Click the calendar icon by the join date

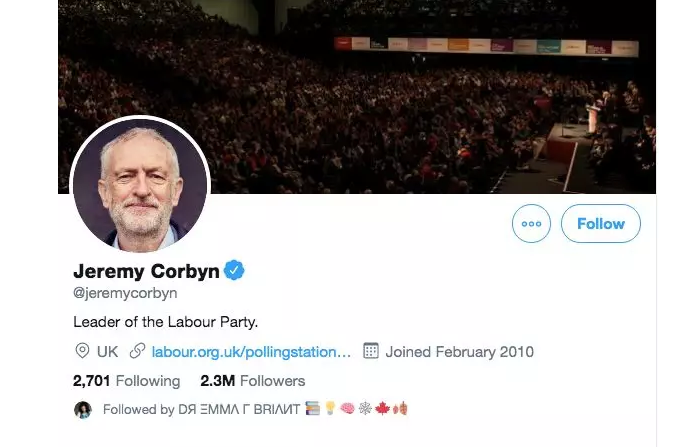(x=371, y=351)
